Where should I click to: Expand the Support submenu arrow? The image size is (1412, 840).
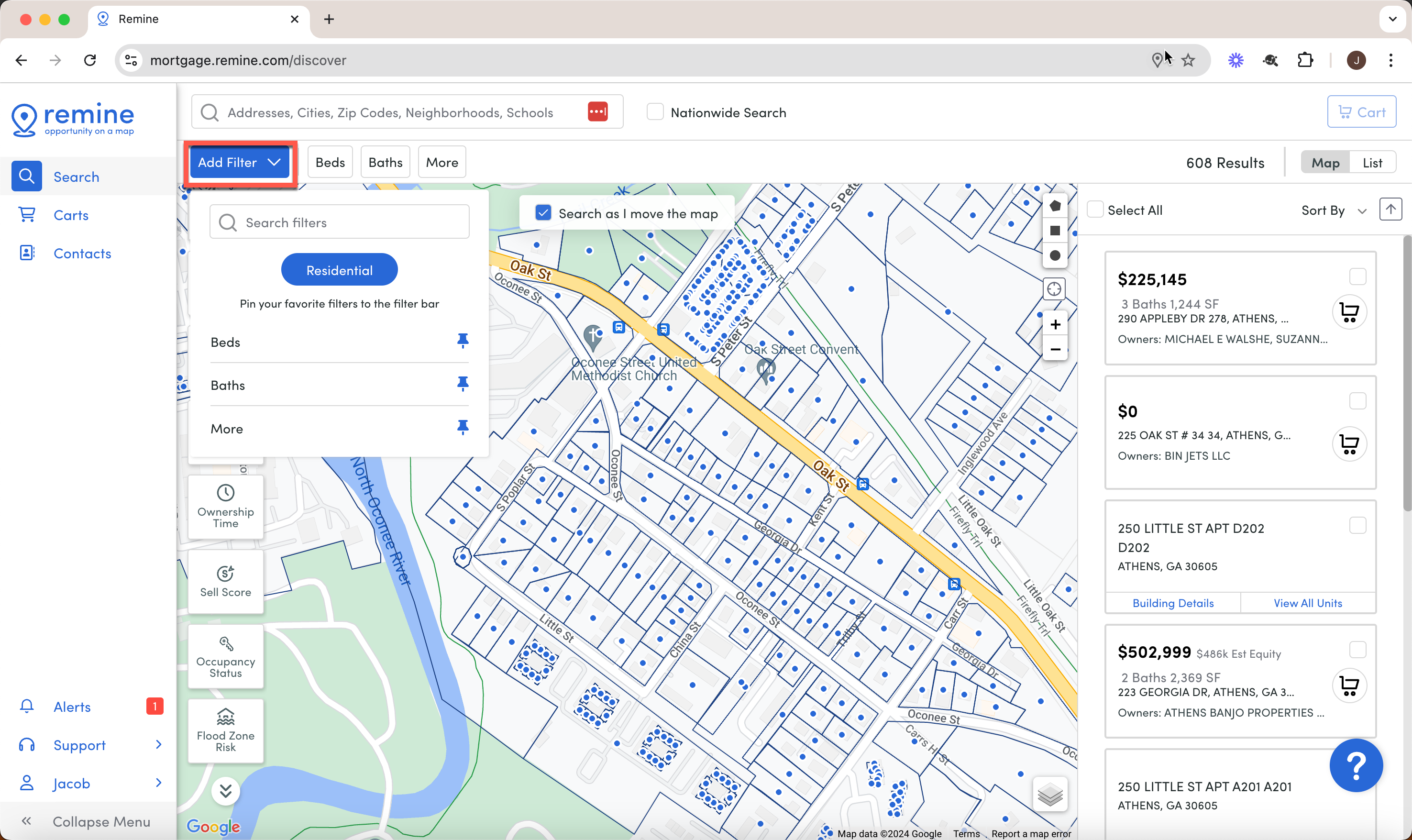[158, 744]
